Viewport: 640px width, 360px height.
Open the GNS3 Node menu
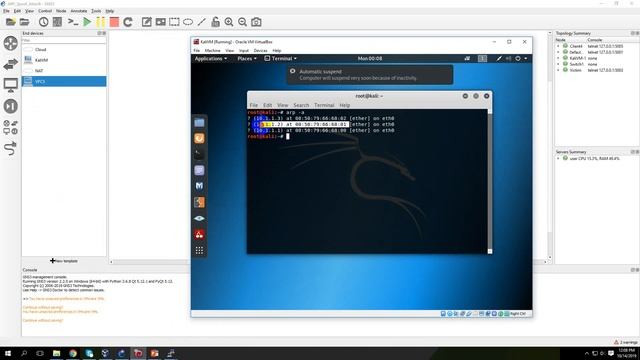[x=61, y=11]
